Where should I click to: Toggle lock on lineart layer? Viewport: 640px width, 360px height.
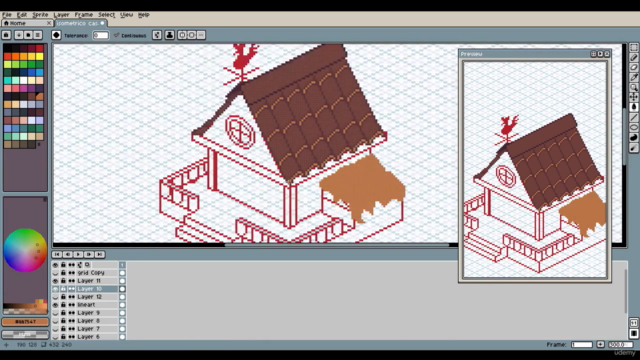click(x=63, y=305)
